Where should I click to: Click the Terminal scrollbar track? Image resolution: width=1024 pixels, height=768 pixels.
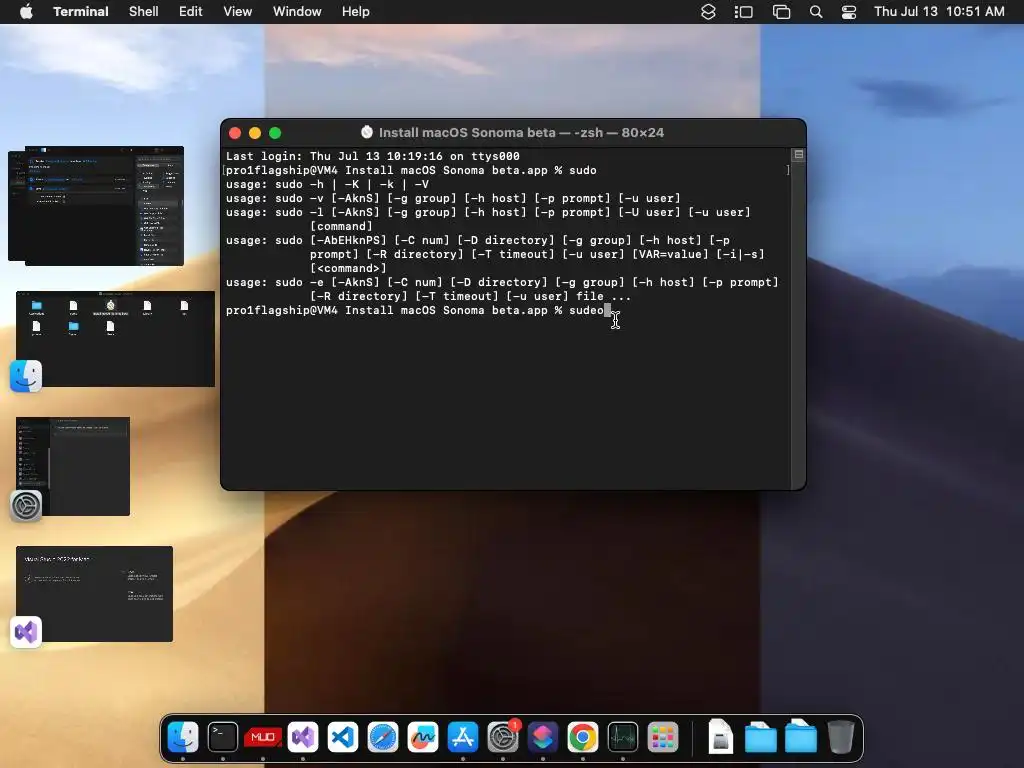click(798, 325)
